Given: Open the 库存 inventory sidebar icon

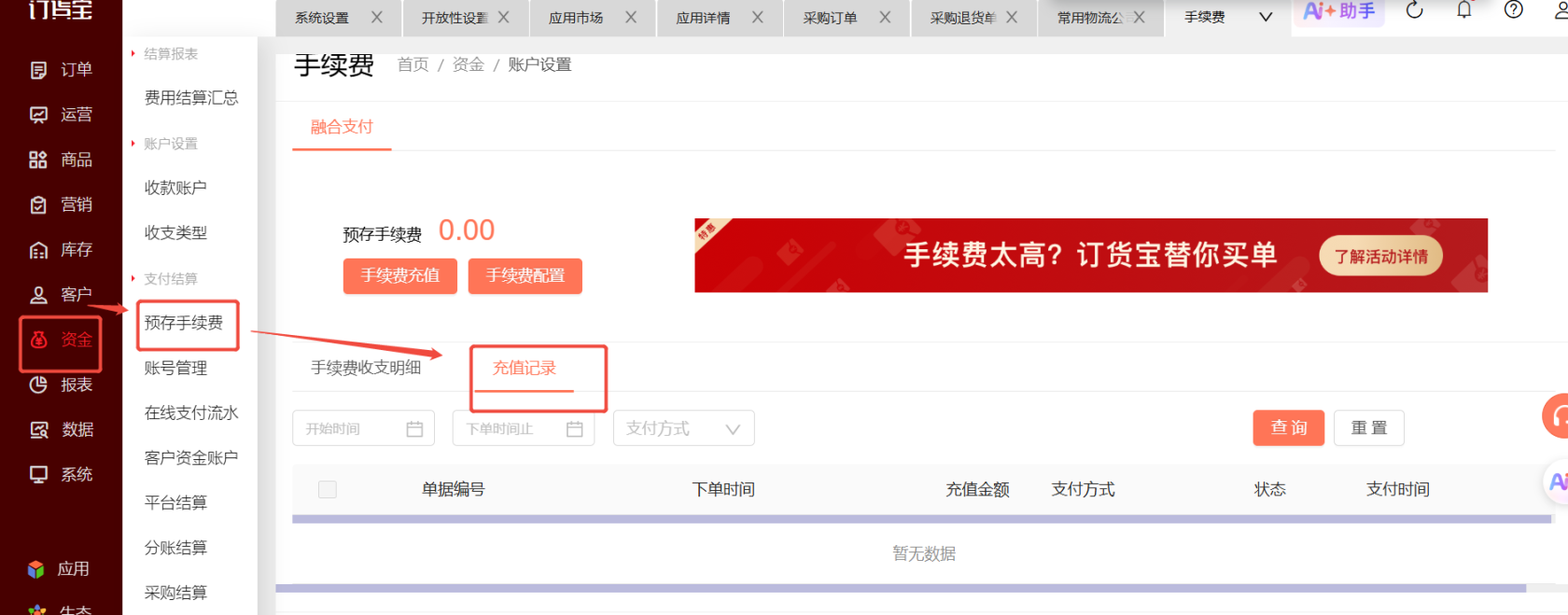Looking at the screenshot, I should [x=38, y=250].
